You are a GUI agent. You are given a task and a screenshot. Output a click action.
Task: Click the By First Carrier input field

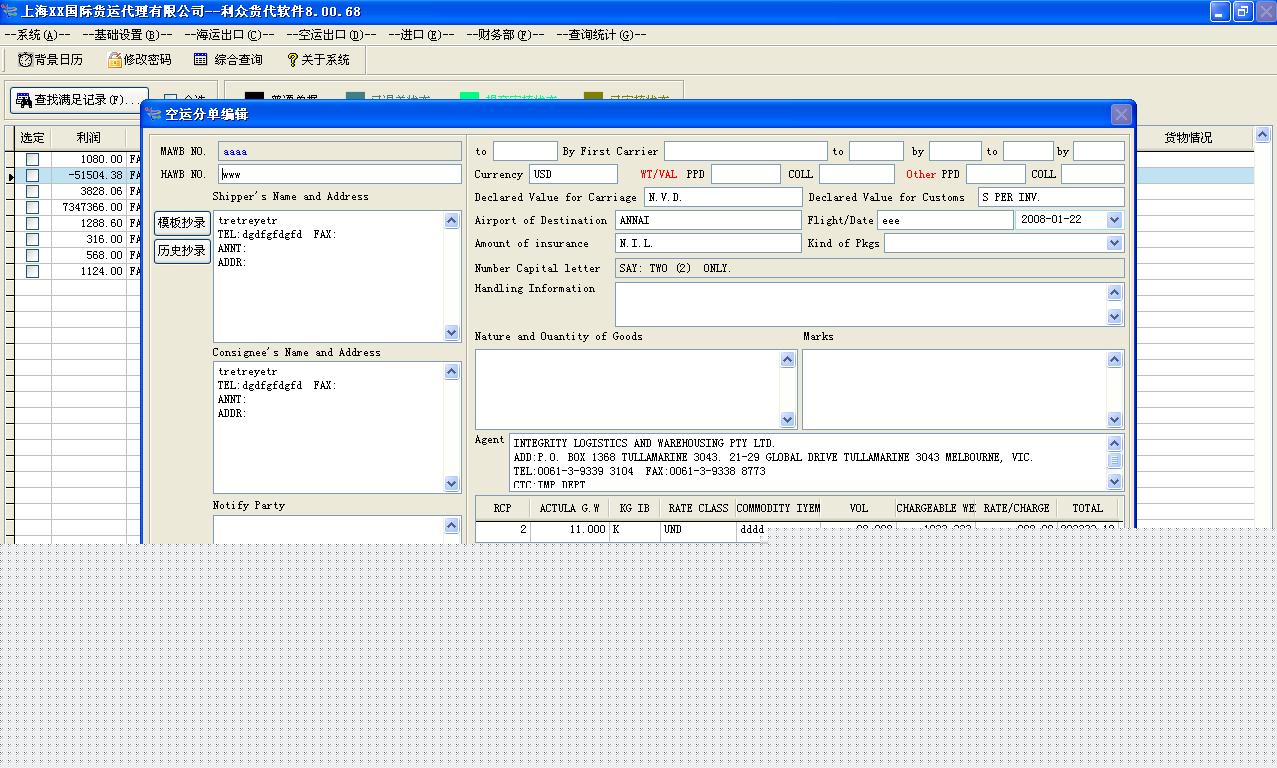[746, 151]
